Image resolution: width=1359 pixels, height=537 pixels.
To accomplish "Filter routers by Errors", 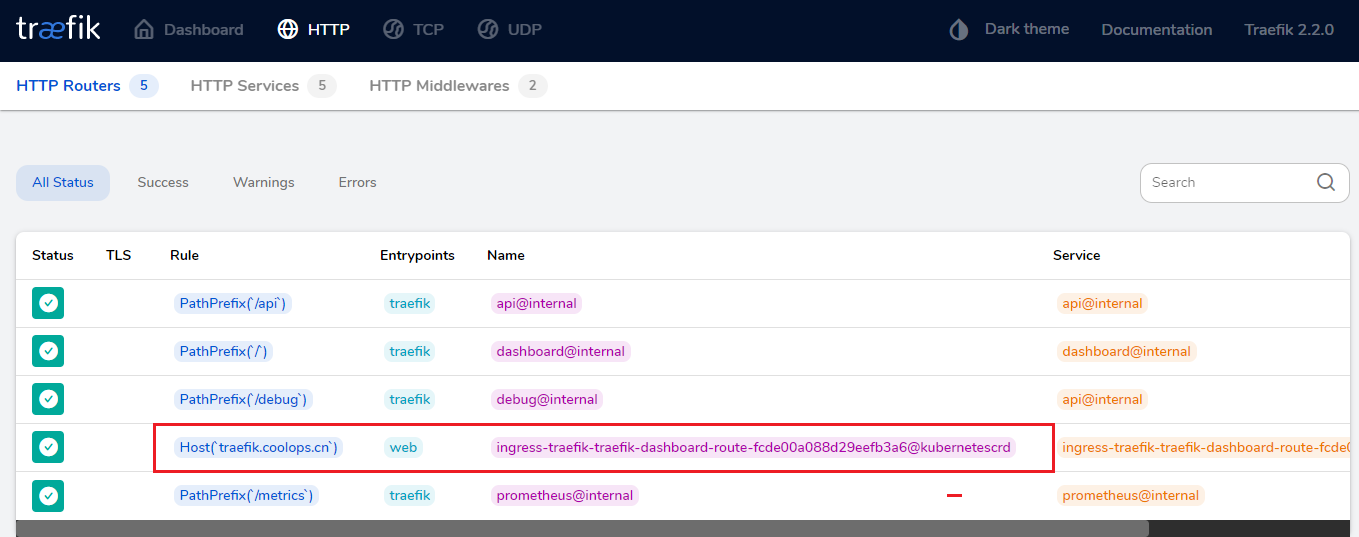I will pos(357,182).
